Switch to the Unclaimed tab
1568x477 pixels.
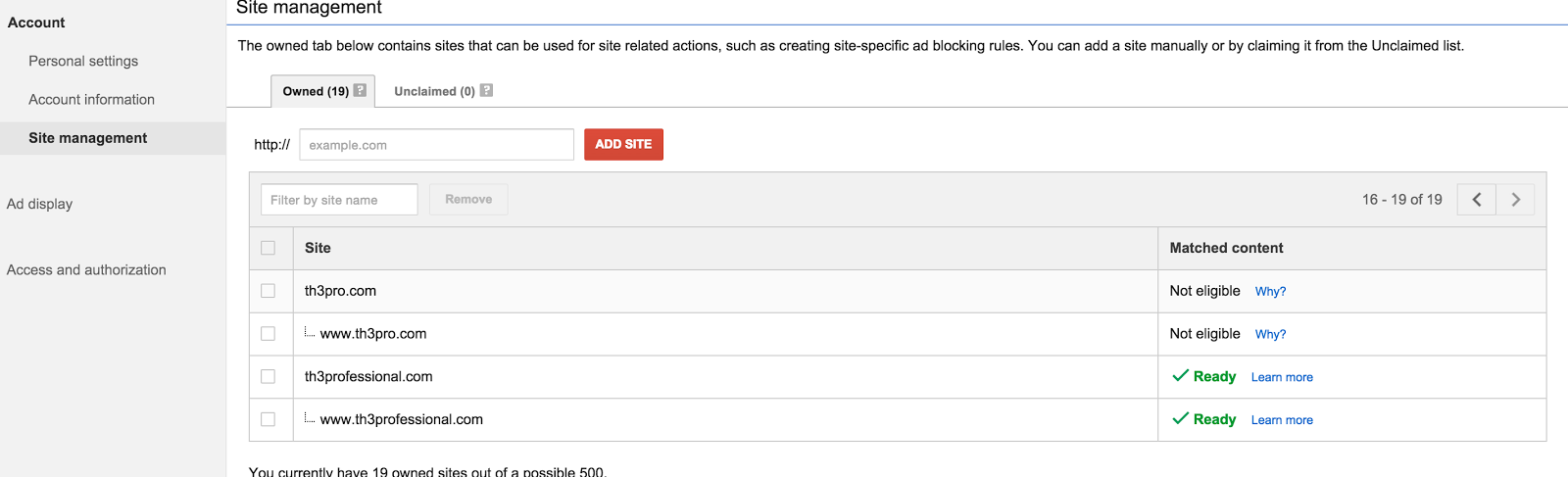coord(434,91)
